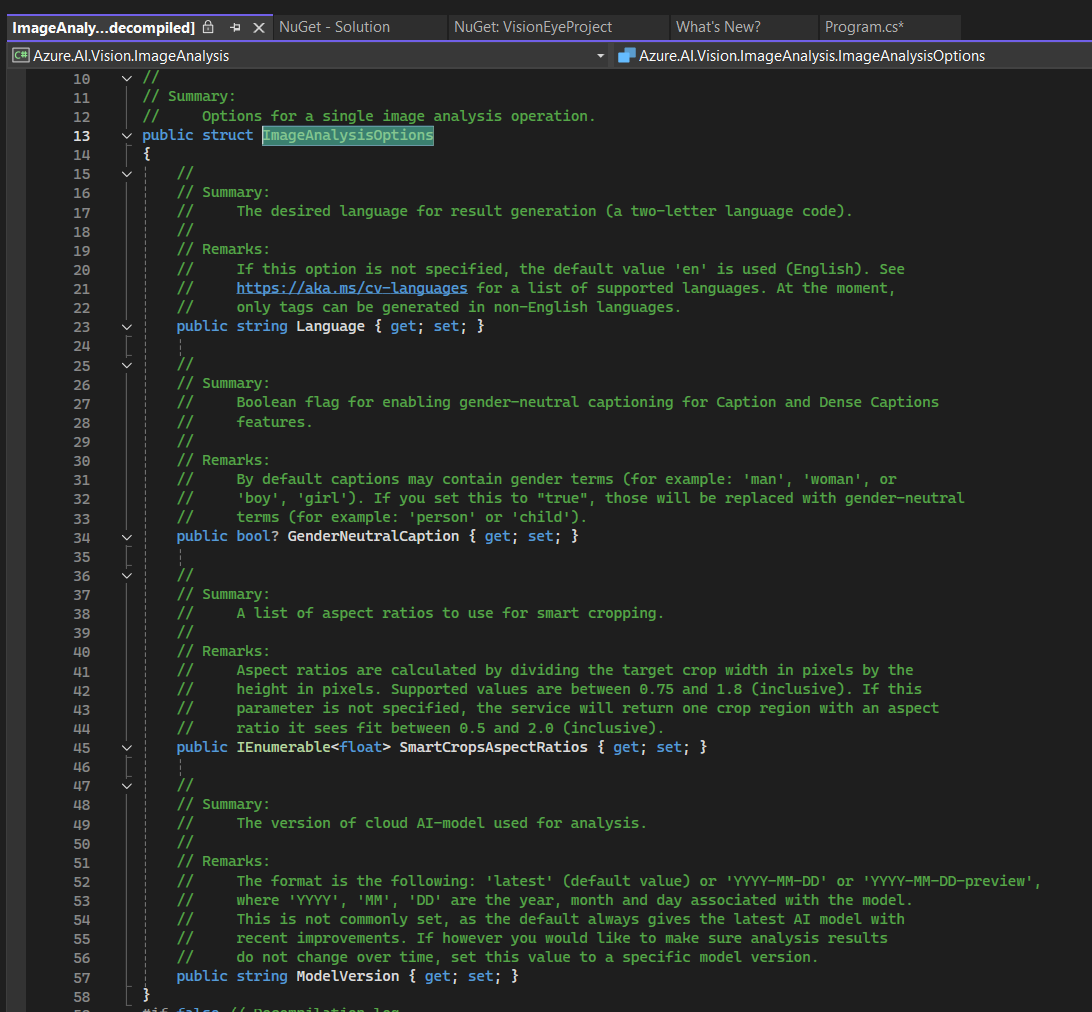The width and height of the screenshot is (1092, 1012).
Task: Switch to the NuGet - Solution tab
Action: point(334,27)
